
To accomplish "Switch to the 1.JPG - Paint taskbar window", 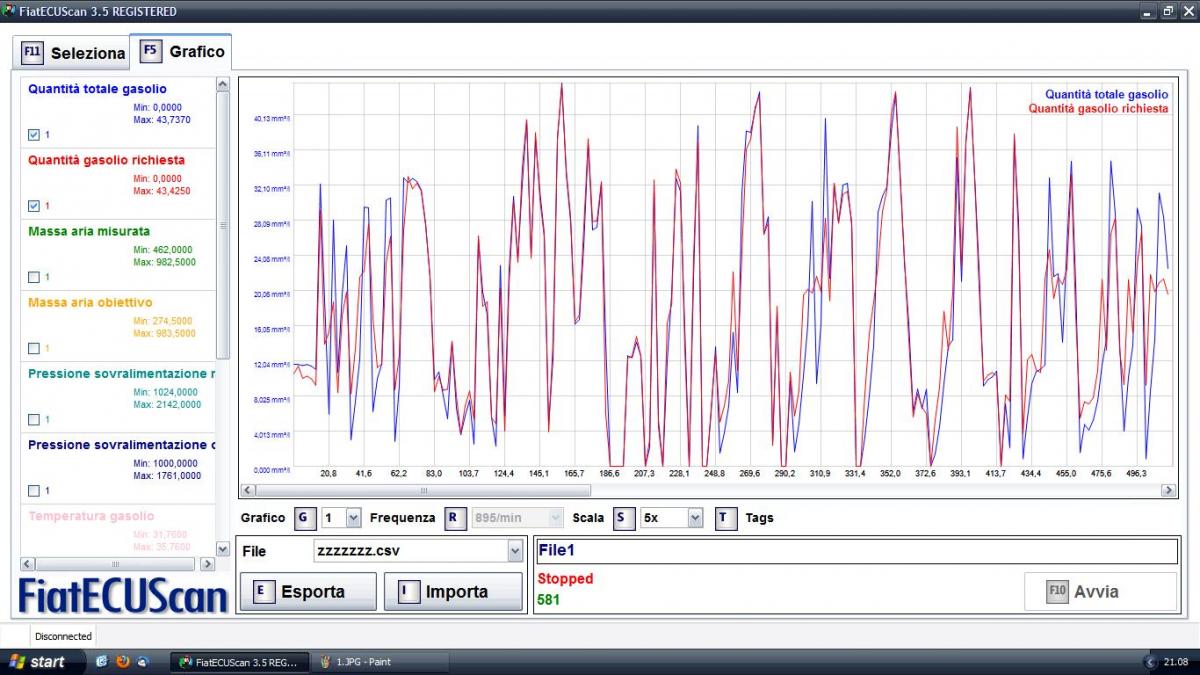I will (x=378, y=662).
